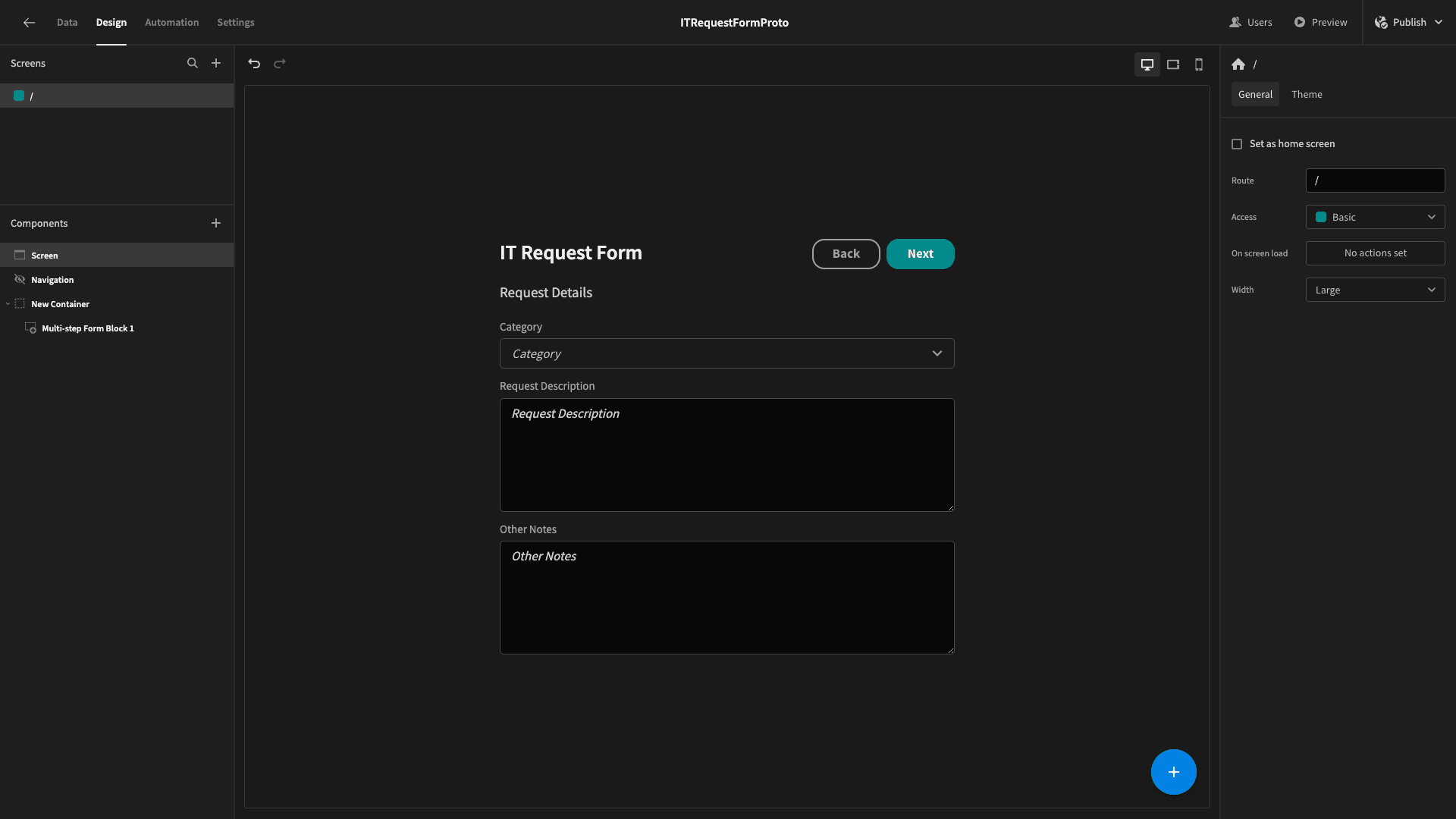This screenshot has width=1456, height=819.
Task: Click Preview to run the app
Action: tap(1321, 23)
